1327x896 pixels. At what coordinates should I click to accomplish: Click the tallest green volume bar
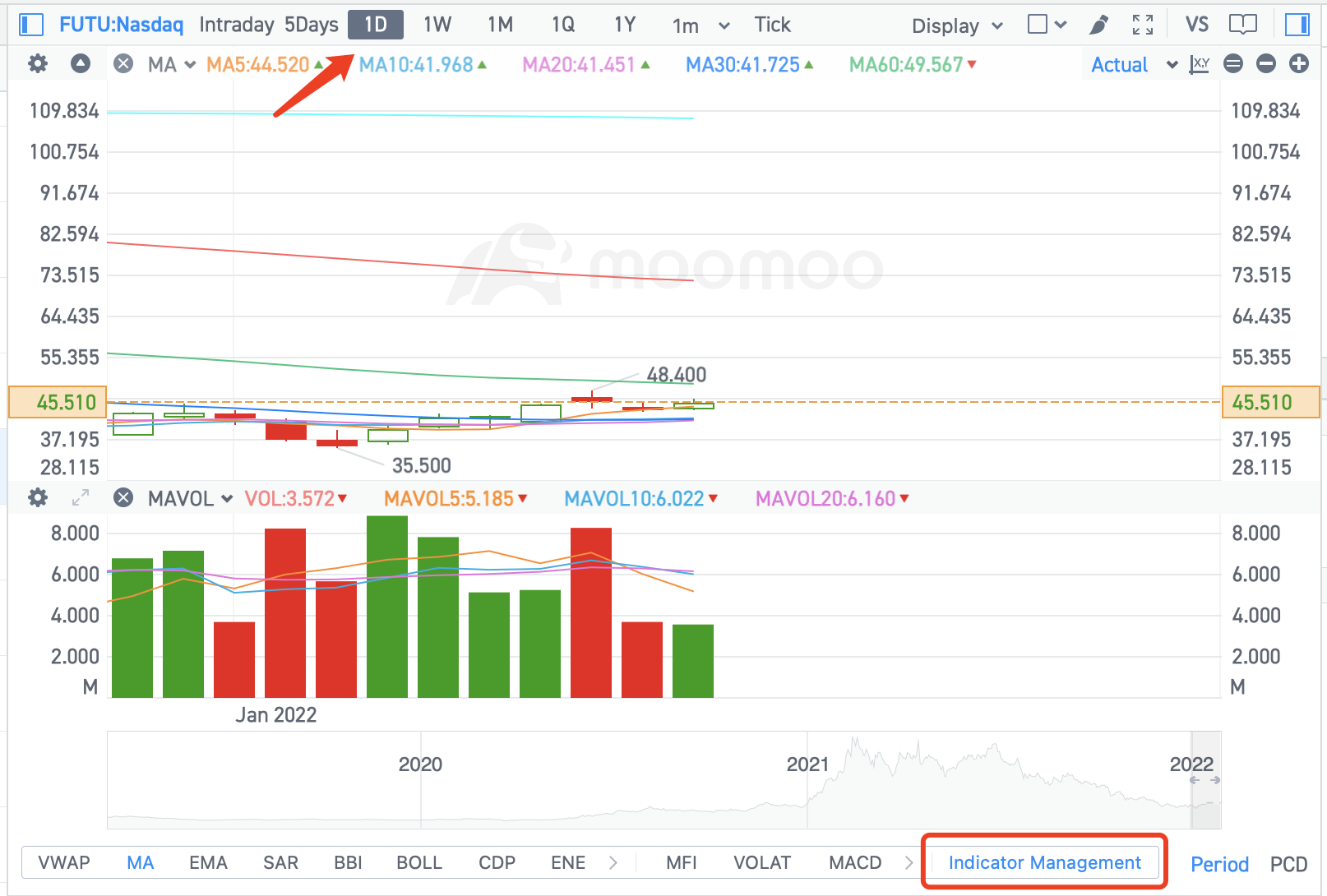[387, 607]
